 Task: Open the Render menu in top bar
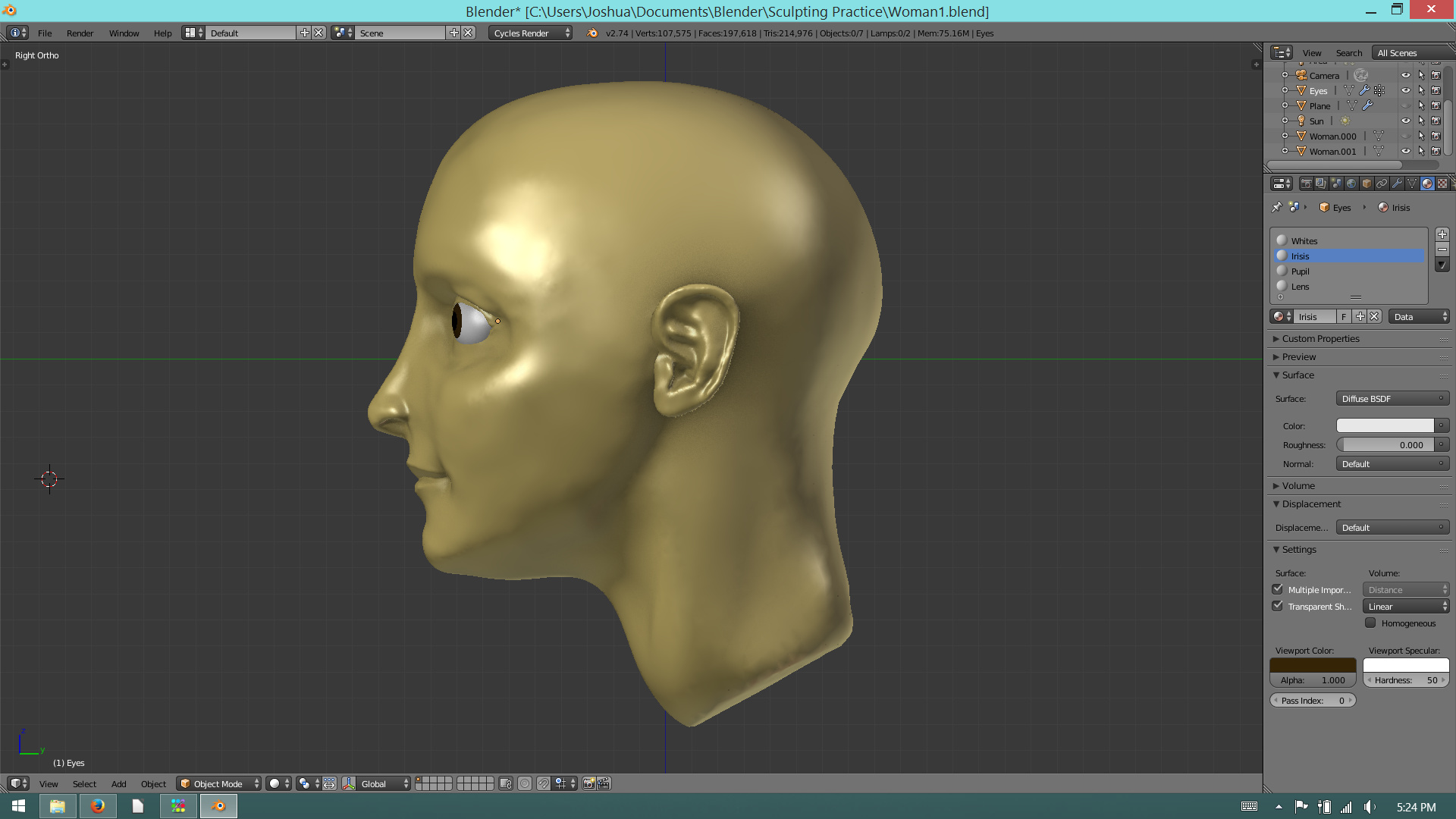tap(80, 33)
